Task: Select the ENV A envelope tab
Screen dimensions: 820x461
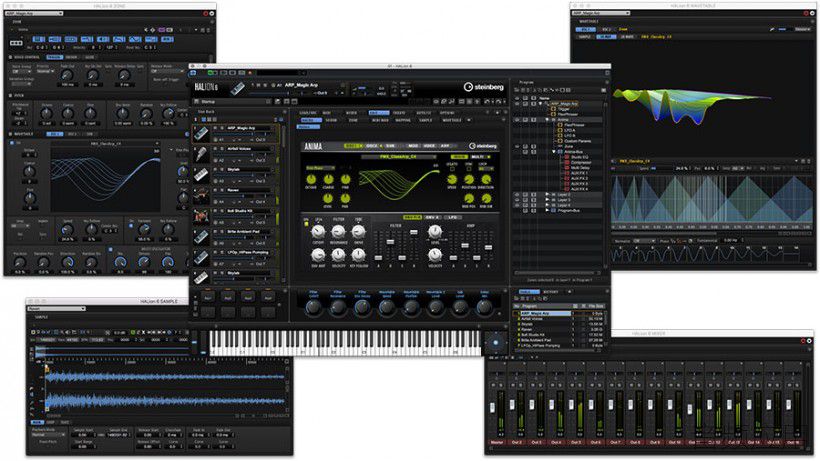Action: (x=432, y=217)
